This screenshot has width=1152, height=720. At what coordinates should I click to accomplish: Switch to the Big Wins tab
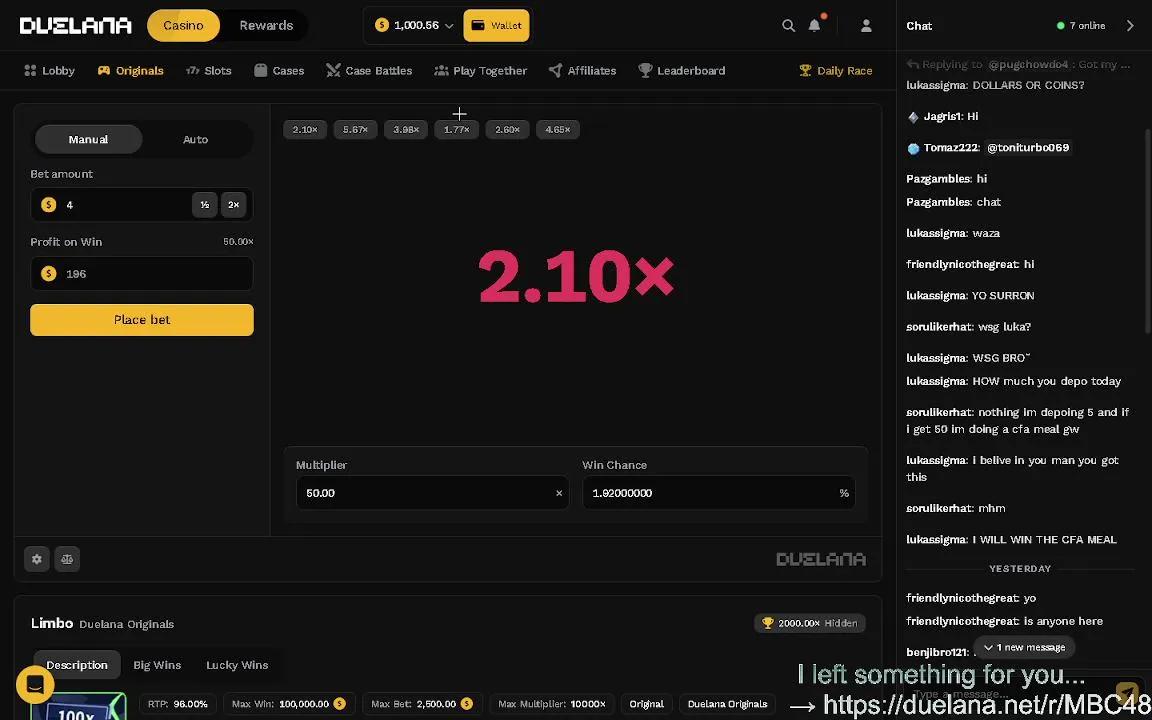point(157,665)
